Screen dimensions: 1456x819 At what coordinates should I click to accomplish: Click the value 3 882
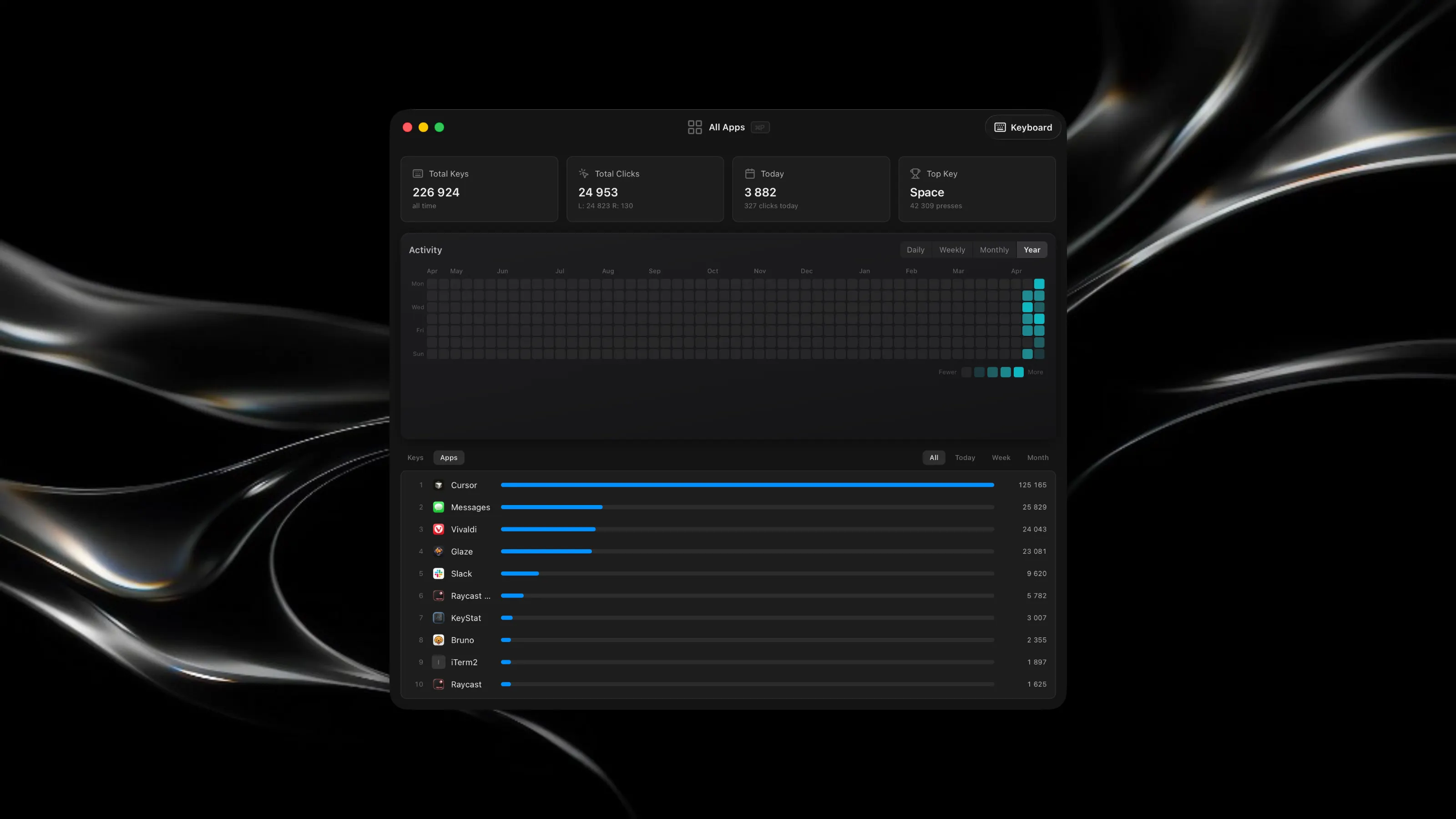[760, 192]
